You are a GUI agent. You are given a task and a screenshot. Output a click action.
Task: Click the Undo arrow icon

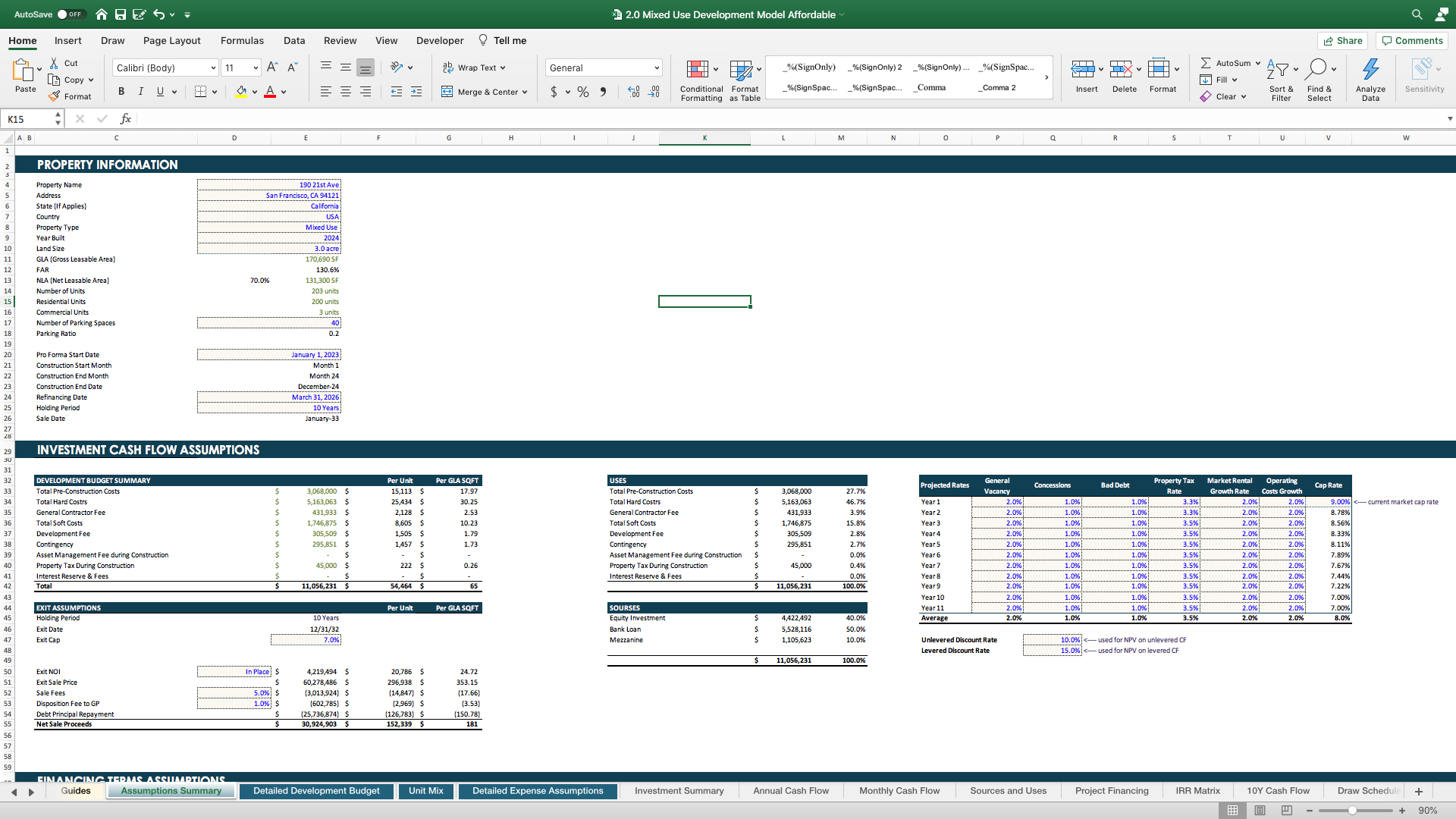tap(158, 14)
